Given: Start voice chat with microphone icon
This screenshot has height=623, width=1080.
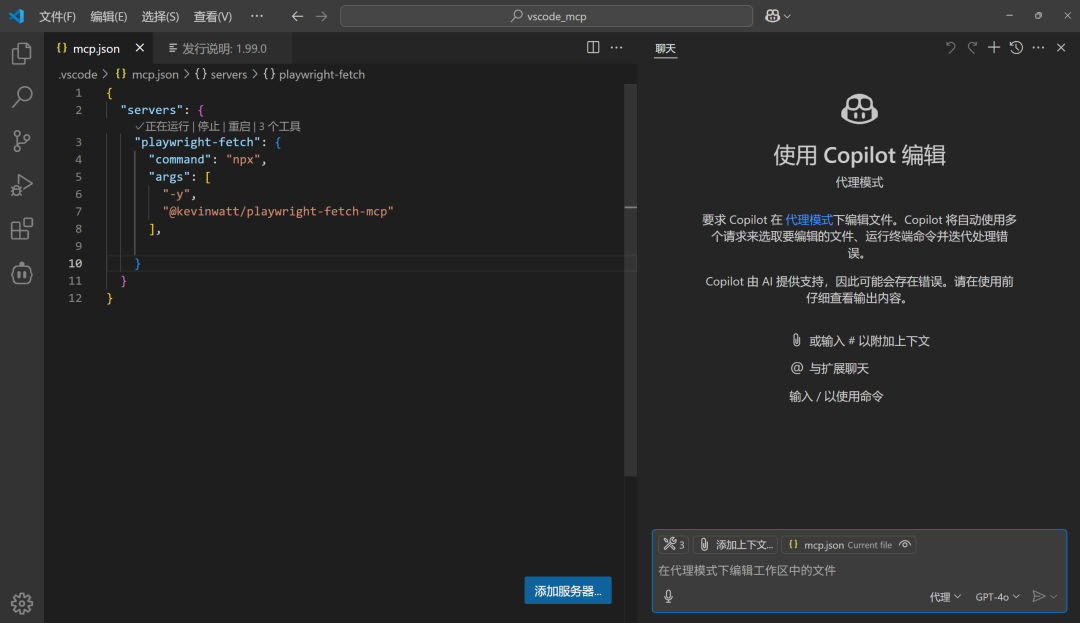Looking at the screenshot, I should coord(668,596).
